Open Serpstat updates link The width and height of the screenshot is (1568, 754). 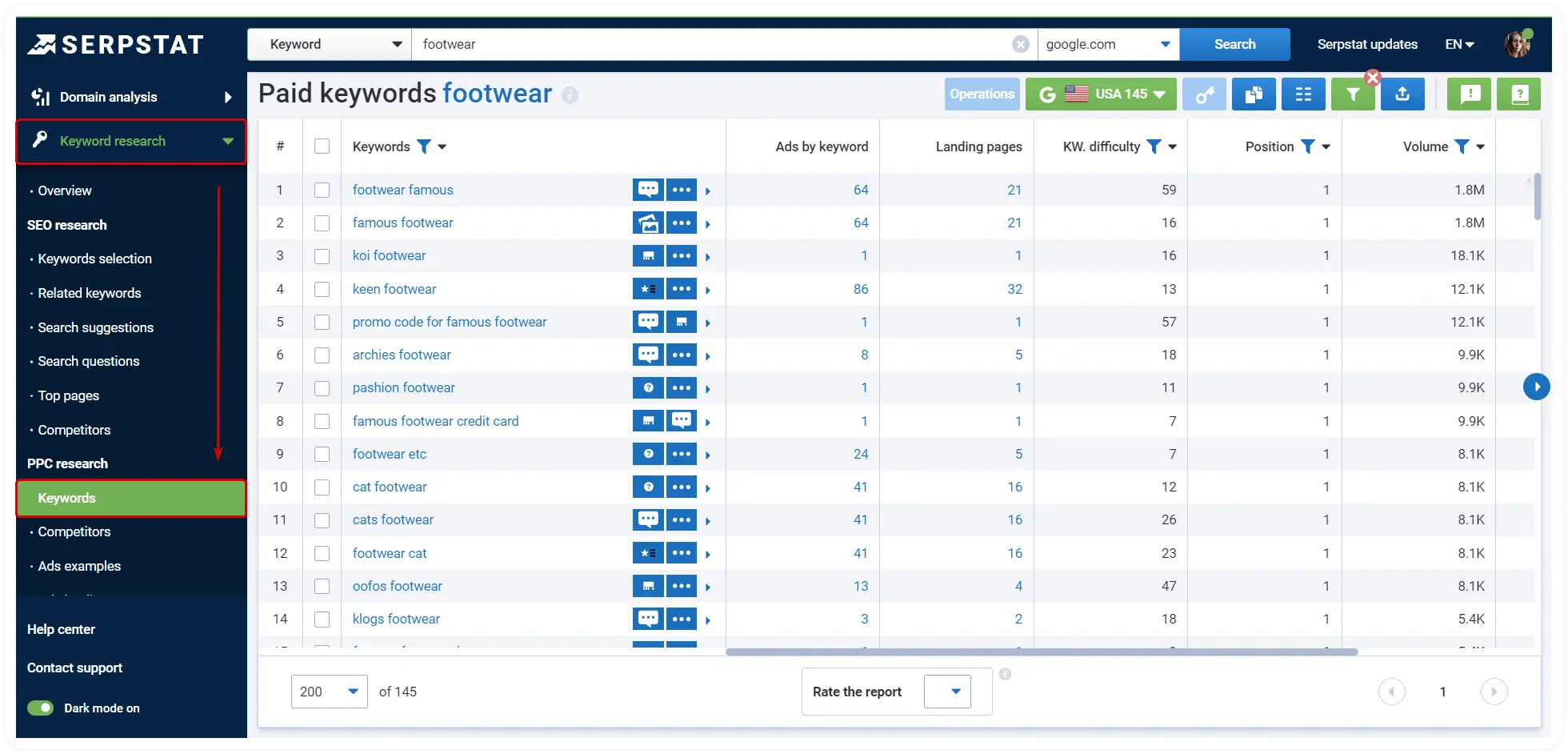pos(1367,44)
